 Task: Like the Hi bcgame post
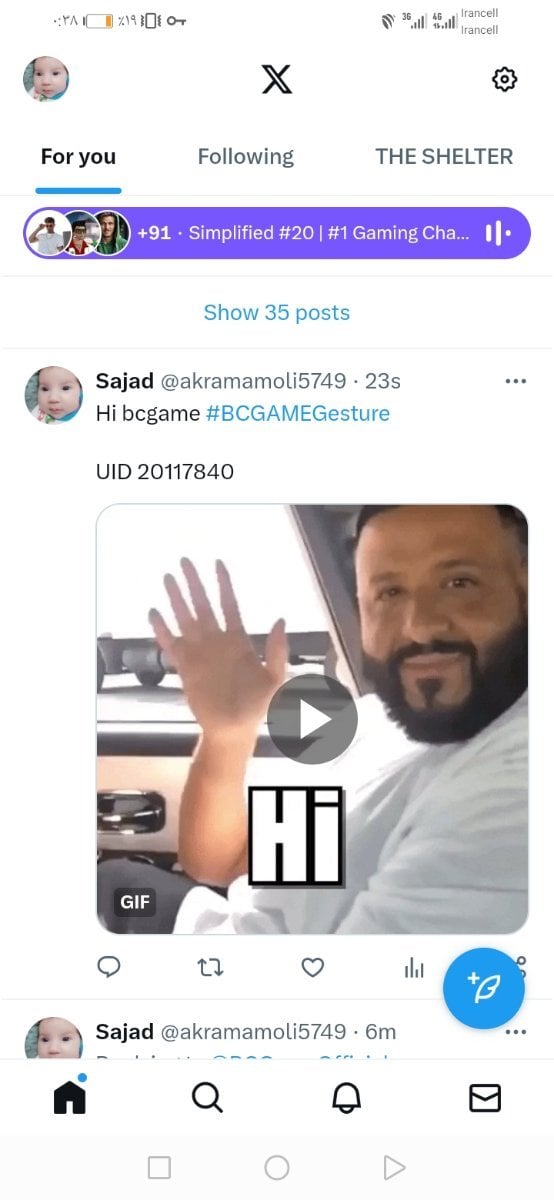(313, 967)
